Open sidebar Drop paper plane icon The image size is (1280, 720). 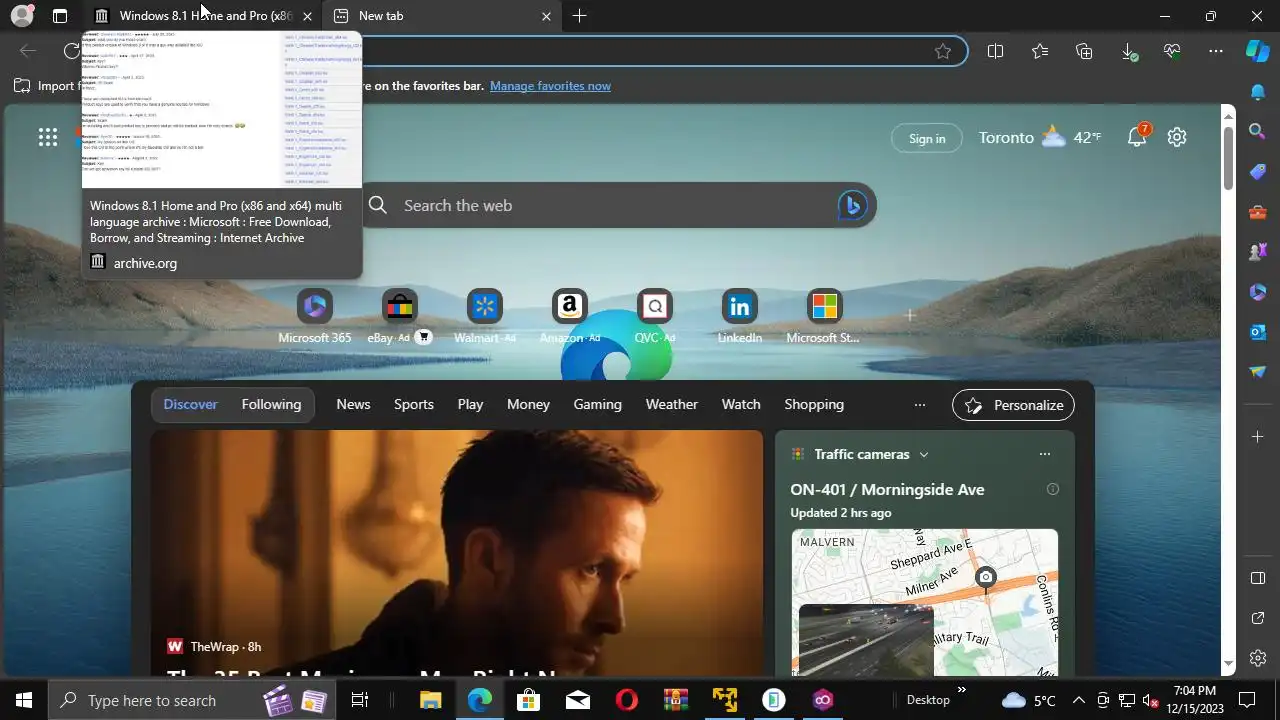[1258, 372]
